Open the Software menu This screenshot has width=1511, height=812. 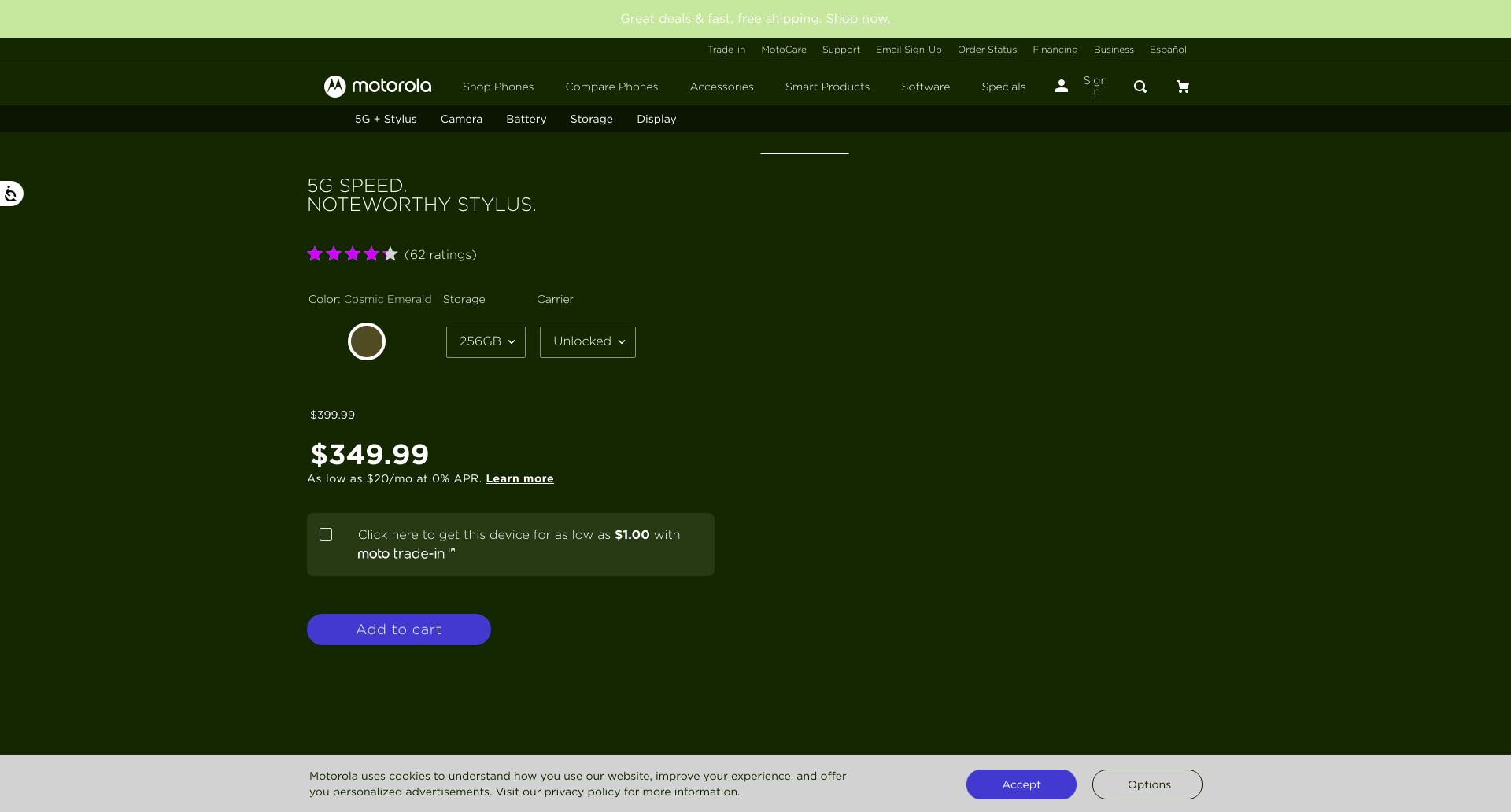pos(925,87)
